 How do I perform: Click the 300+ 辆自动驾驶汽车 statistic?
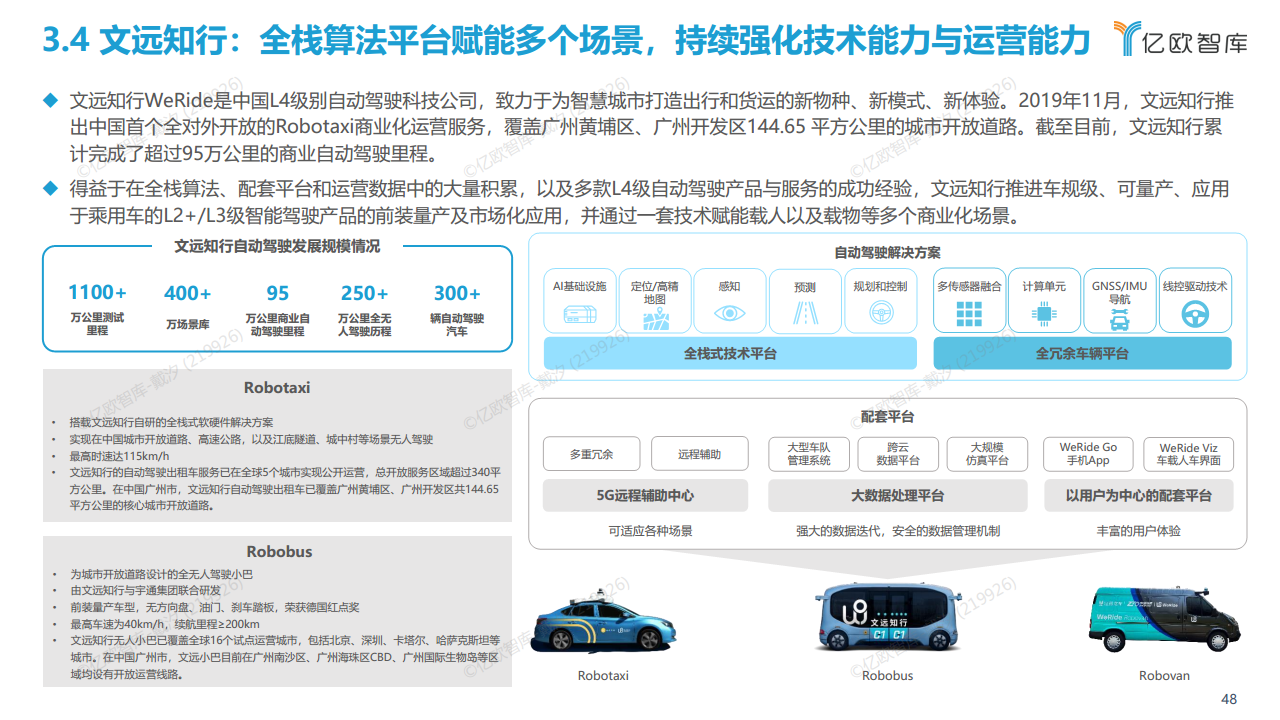pos(457,308)
